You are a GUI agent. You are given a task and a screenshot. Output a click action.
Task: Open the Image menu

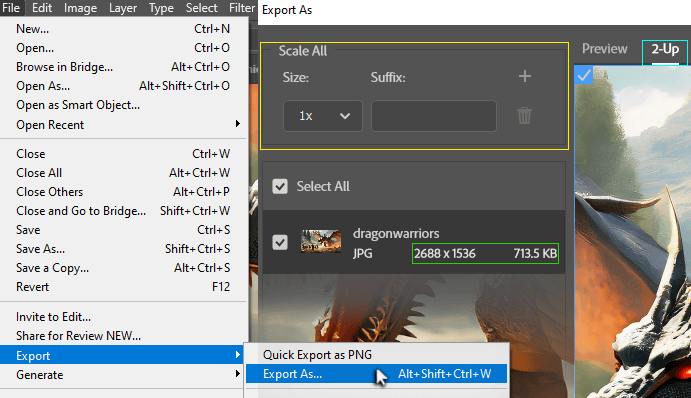(x=80, y=8)
